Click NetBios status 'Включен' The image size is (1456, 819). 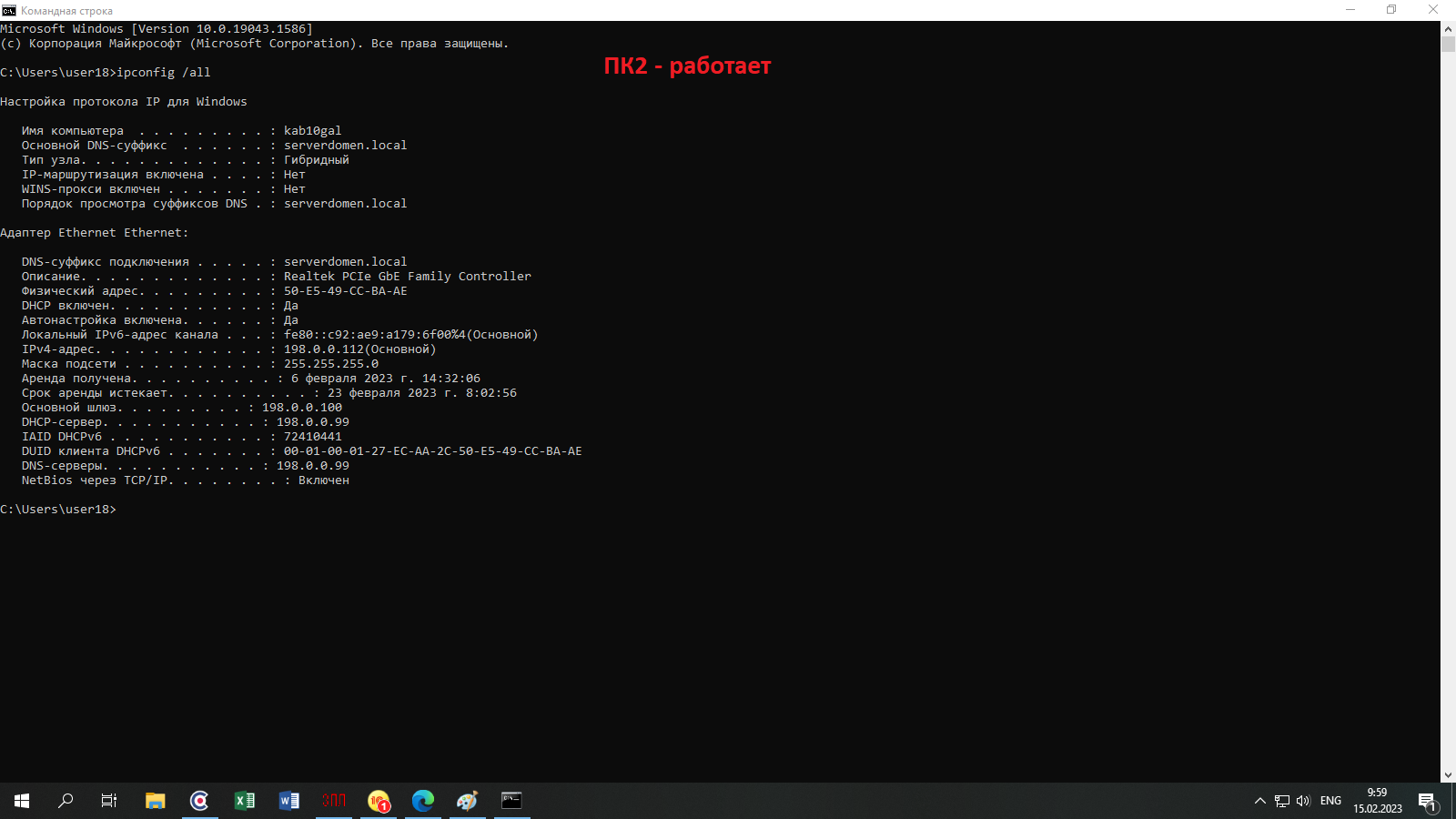[324, 480]
